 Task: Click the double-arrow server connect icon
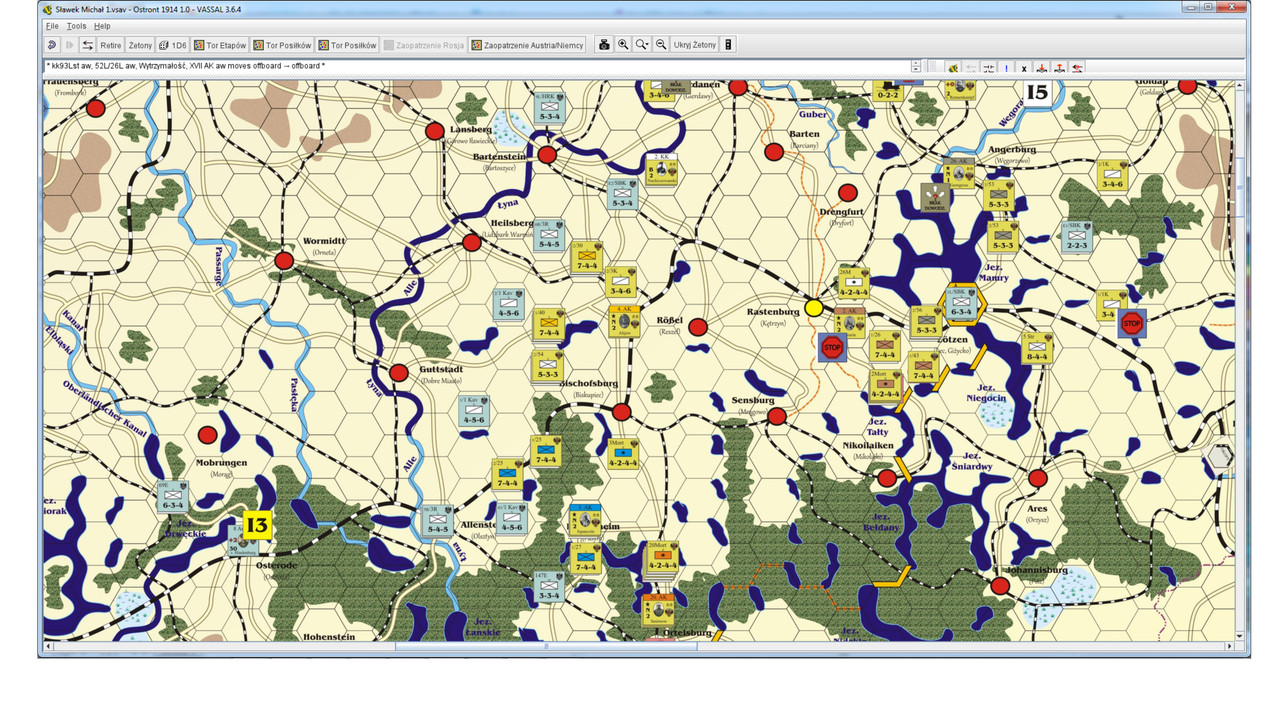pyautogui.click(x=88, y=45)
